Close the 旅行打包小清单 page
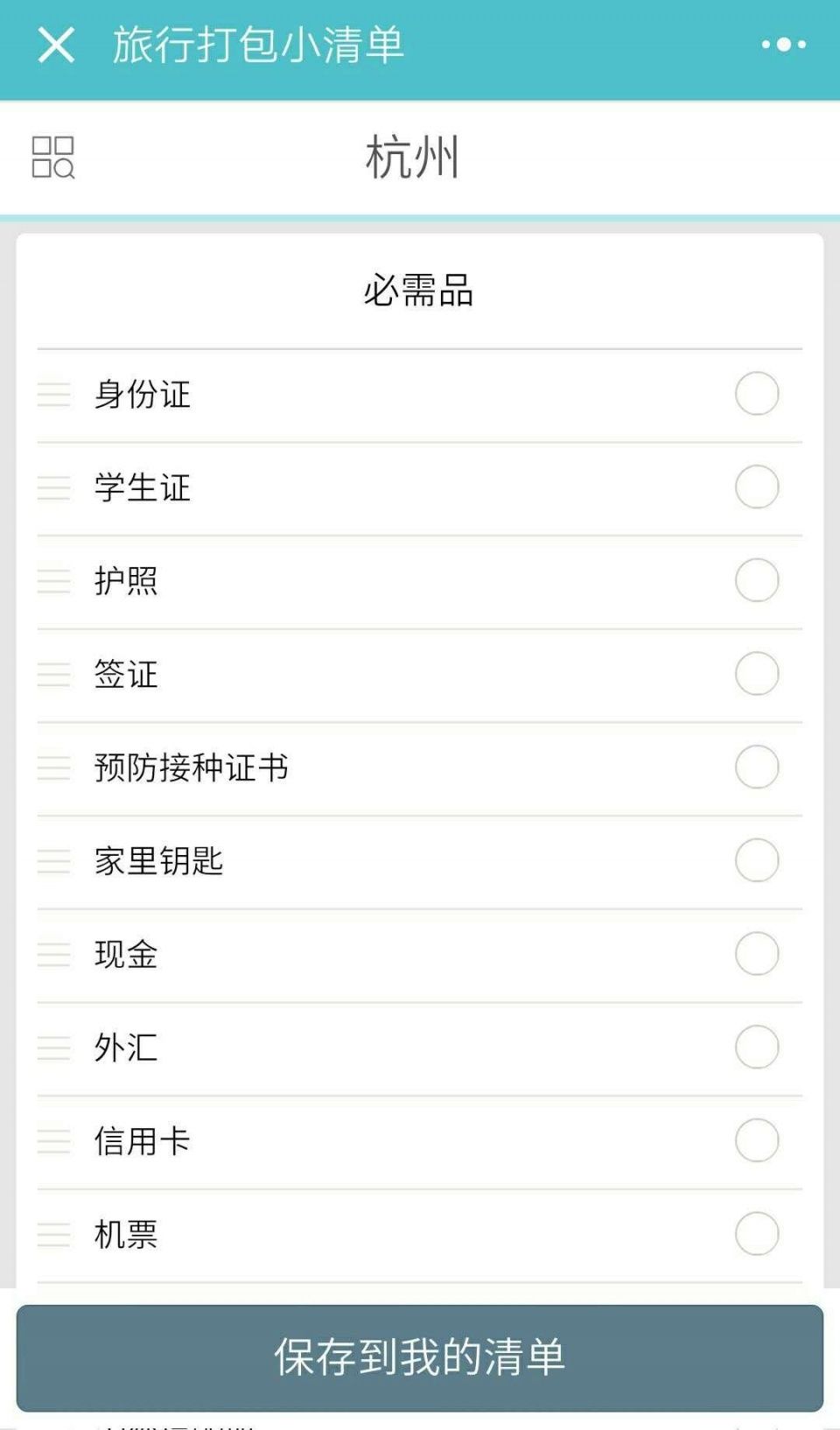The height and width of the screenshot is (1430, 840). (x=56, y=45)
